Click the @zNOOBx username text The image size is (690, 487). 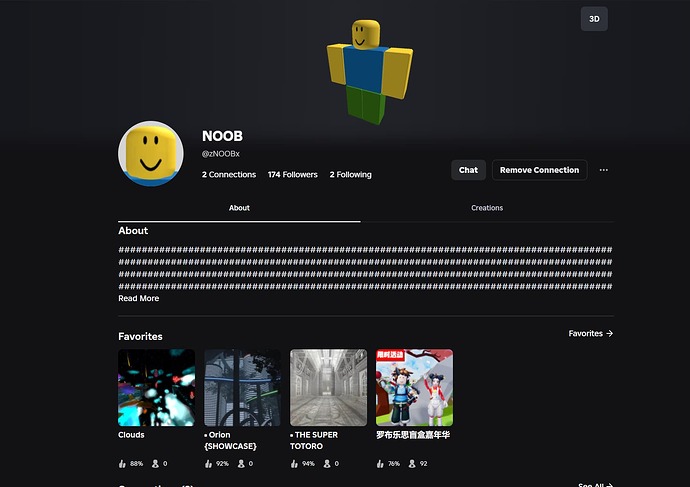pyautogui.click(x=220, y=154)
